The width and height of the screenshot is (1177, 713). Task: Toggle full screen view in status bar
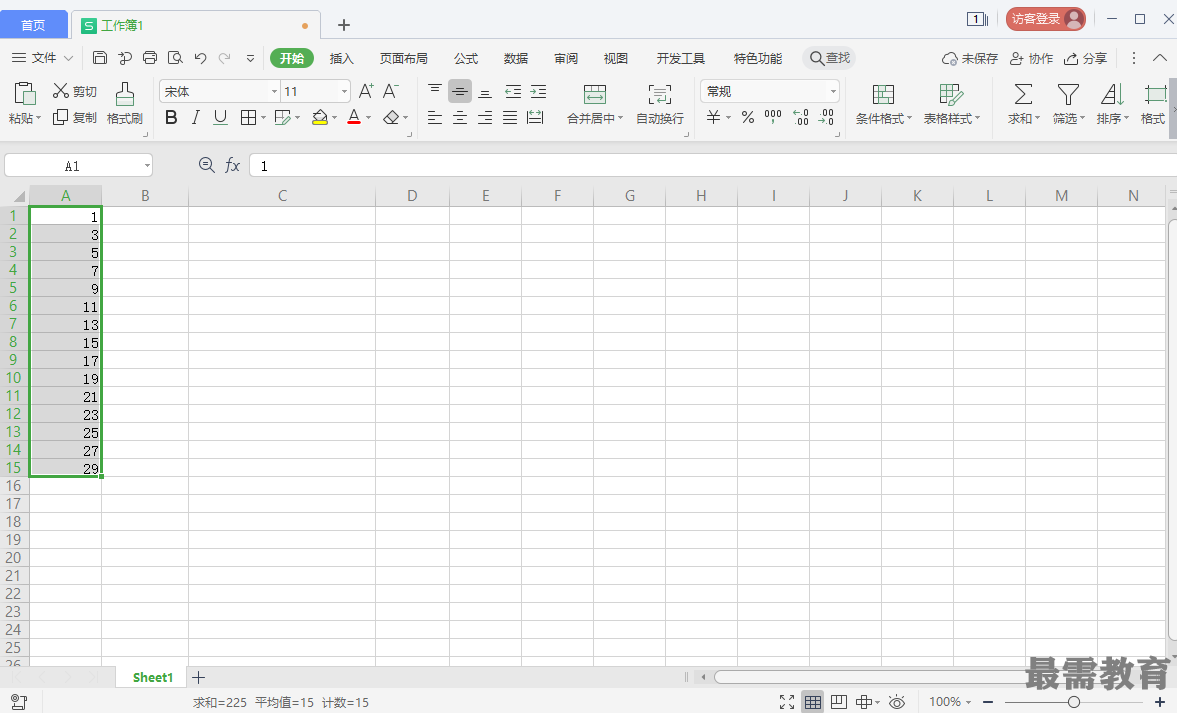coord(787,702)
